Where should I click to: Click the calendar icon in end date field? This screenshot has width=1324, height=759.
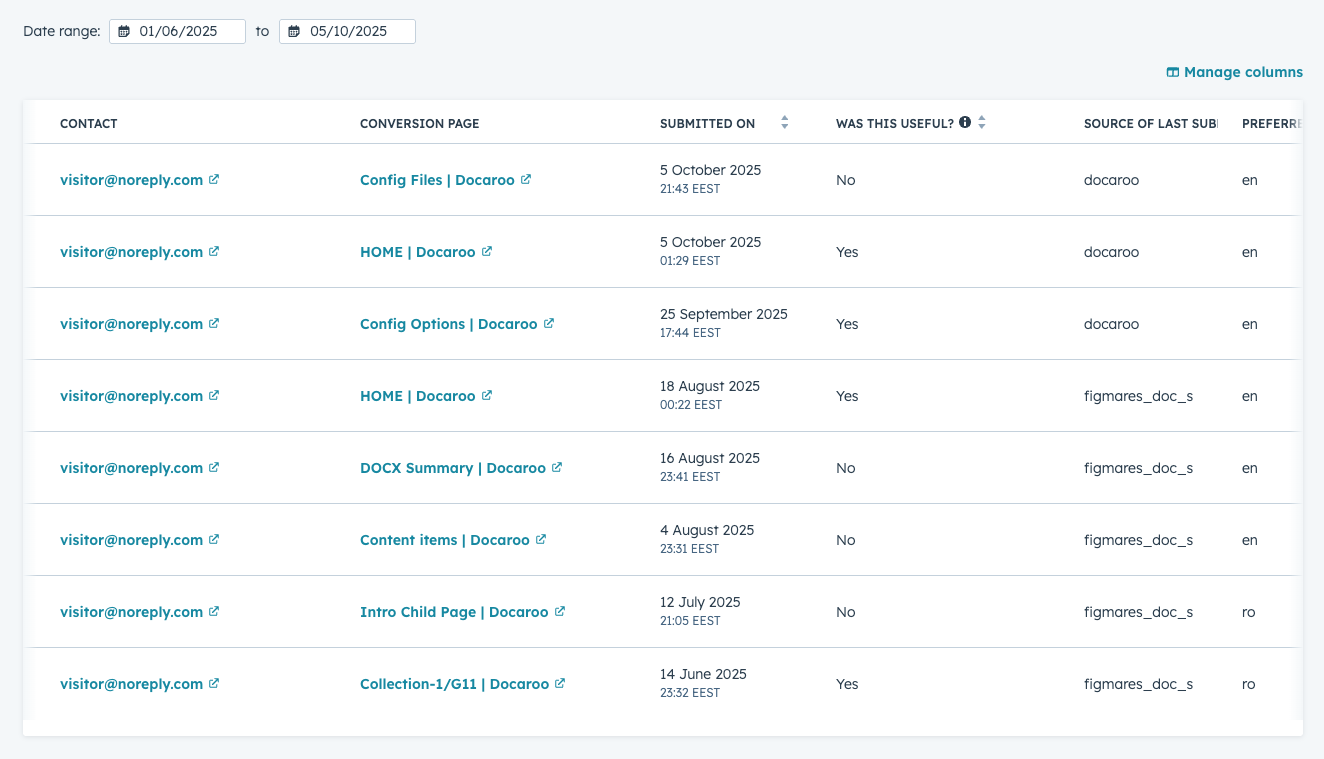(x=294, y=32)
